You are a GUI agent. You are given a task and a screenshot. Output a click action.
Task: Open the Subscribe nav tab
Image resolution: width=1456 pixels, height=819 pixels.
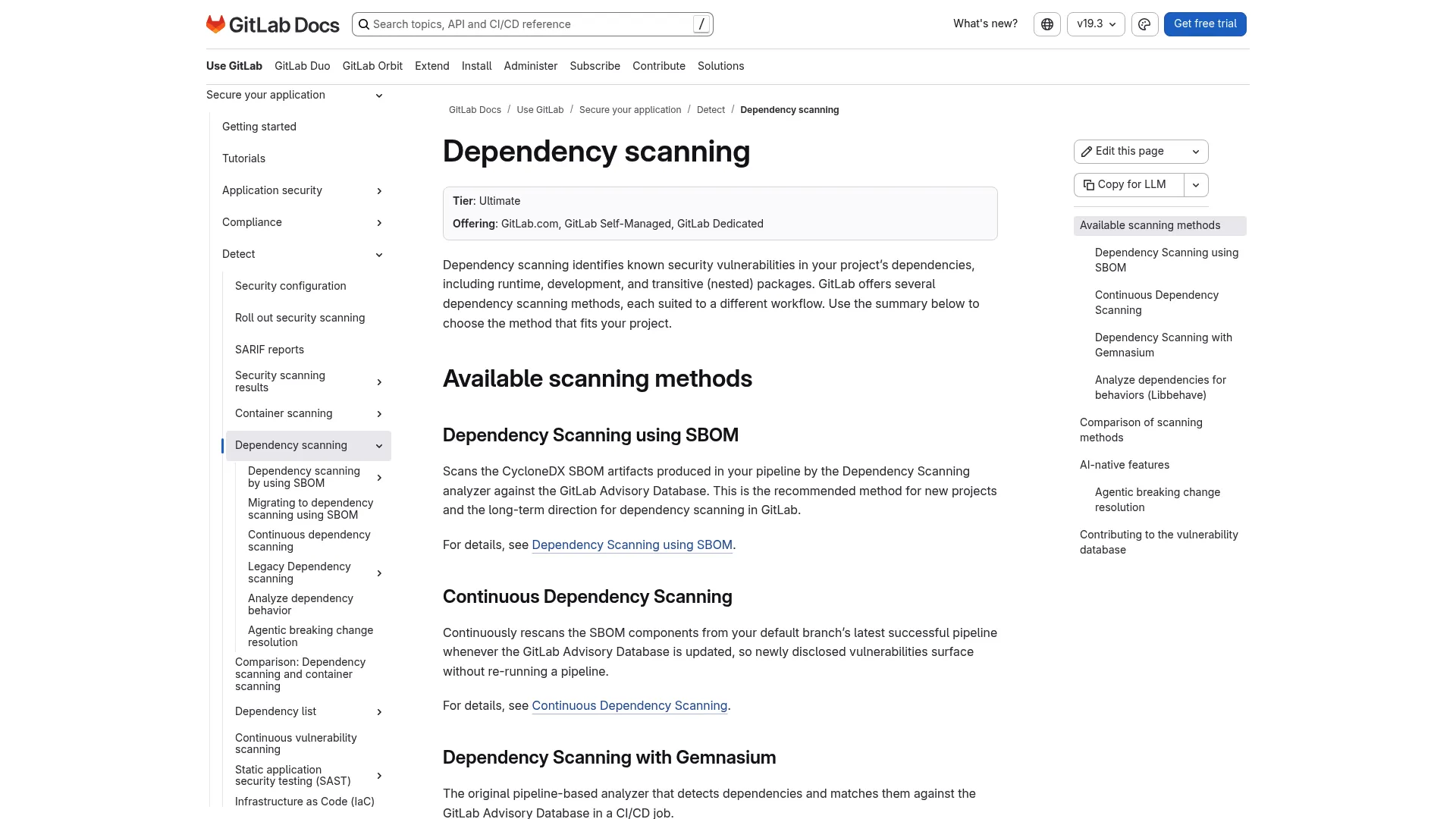595,66
